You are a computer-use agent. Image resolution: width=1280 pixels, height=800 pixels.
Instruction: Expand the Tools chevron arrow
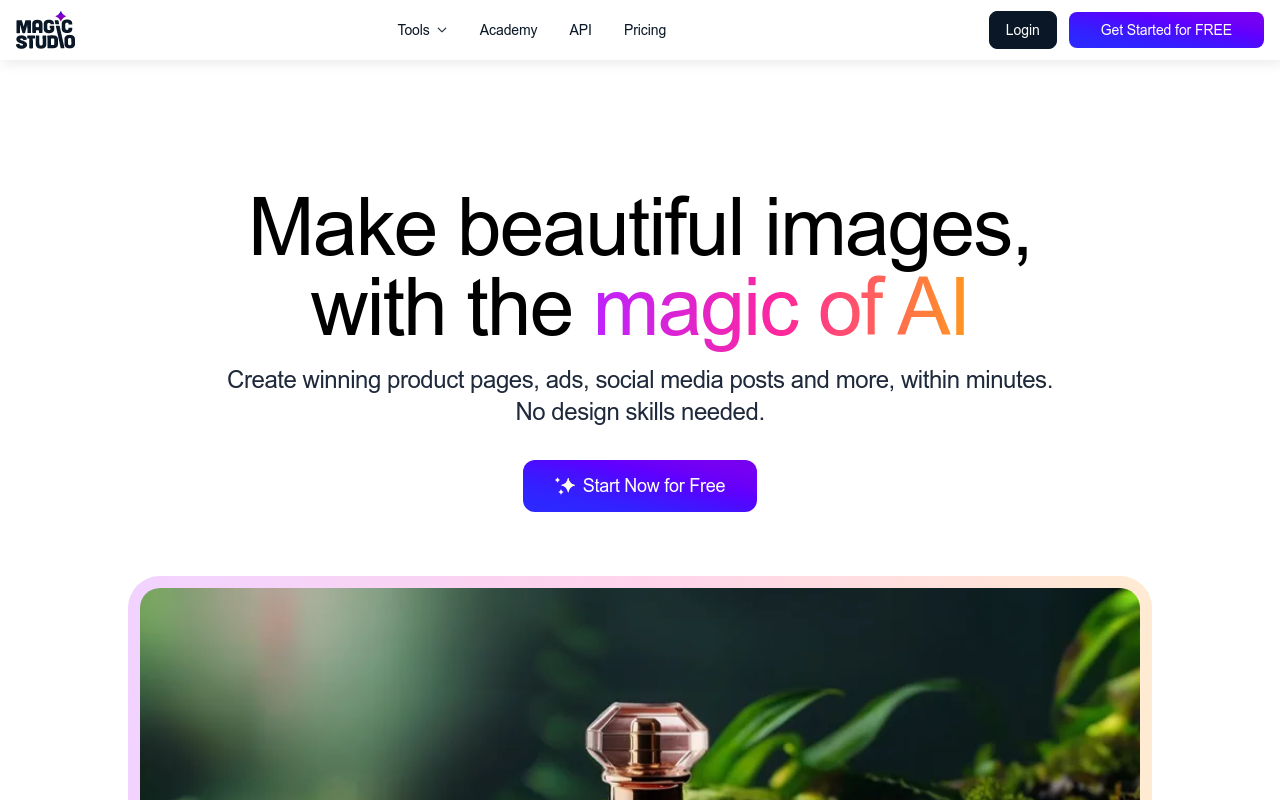click(x=442, y=30)
